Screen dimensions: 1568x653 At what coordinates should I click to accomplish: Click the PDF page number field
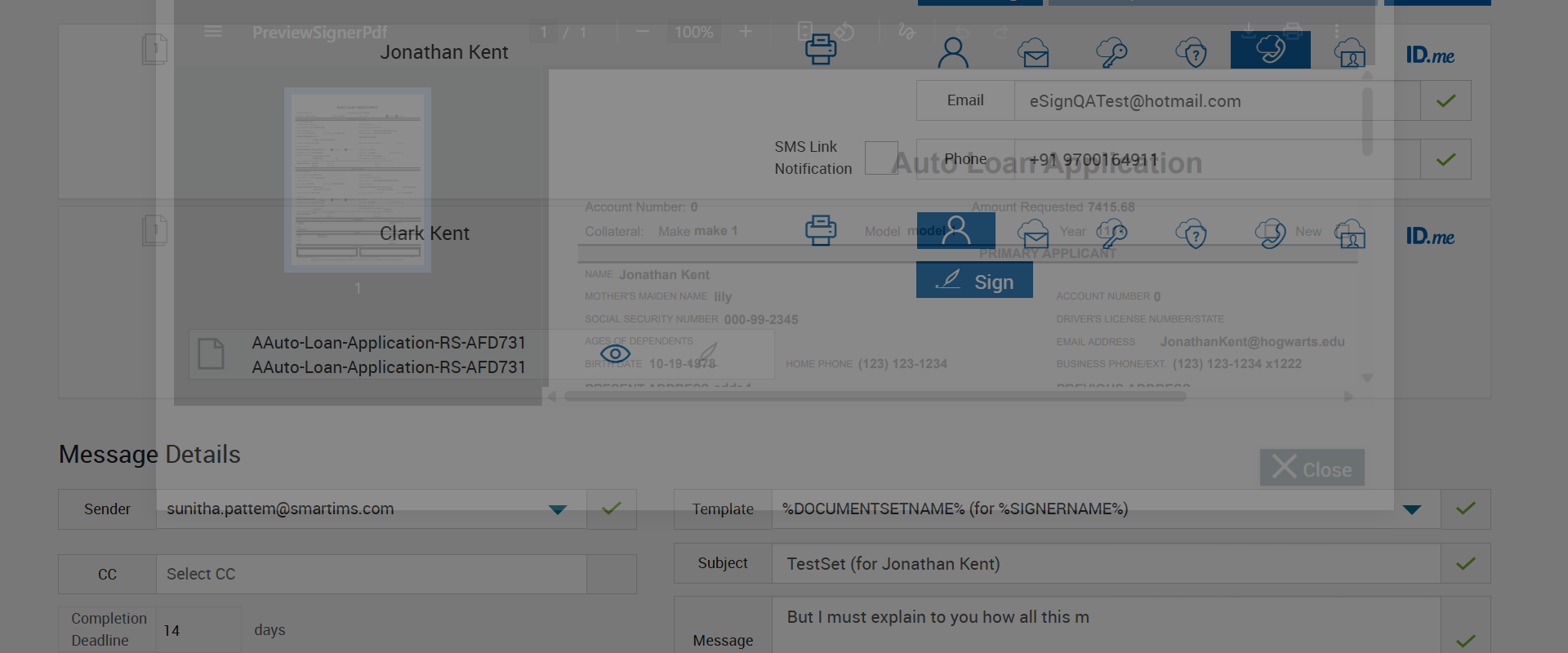click(x=543, y=32)
